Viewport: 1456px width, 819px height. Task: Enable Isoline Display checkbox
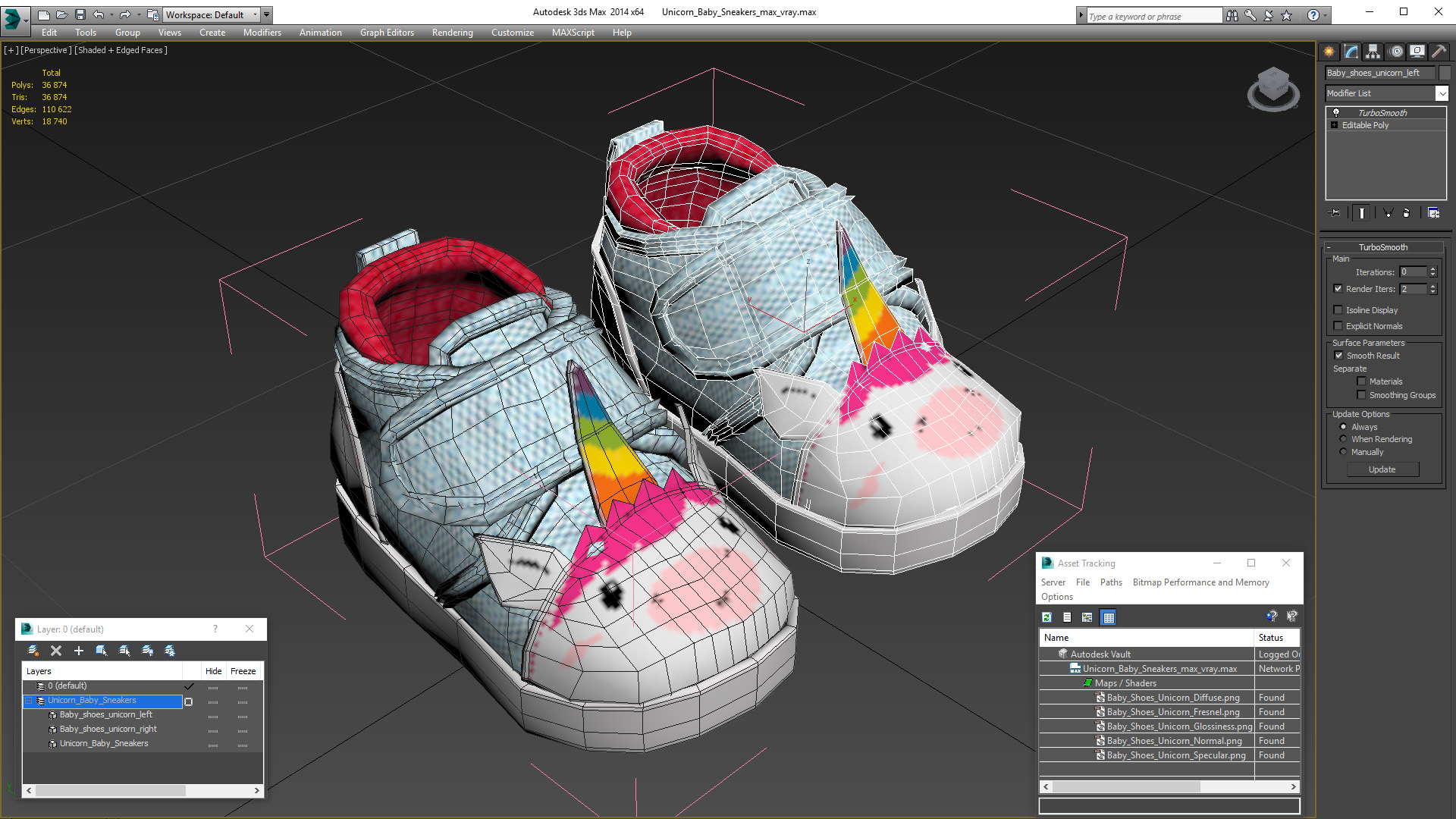tap(1338, 309)
